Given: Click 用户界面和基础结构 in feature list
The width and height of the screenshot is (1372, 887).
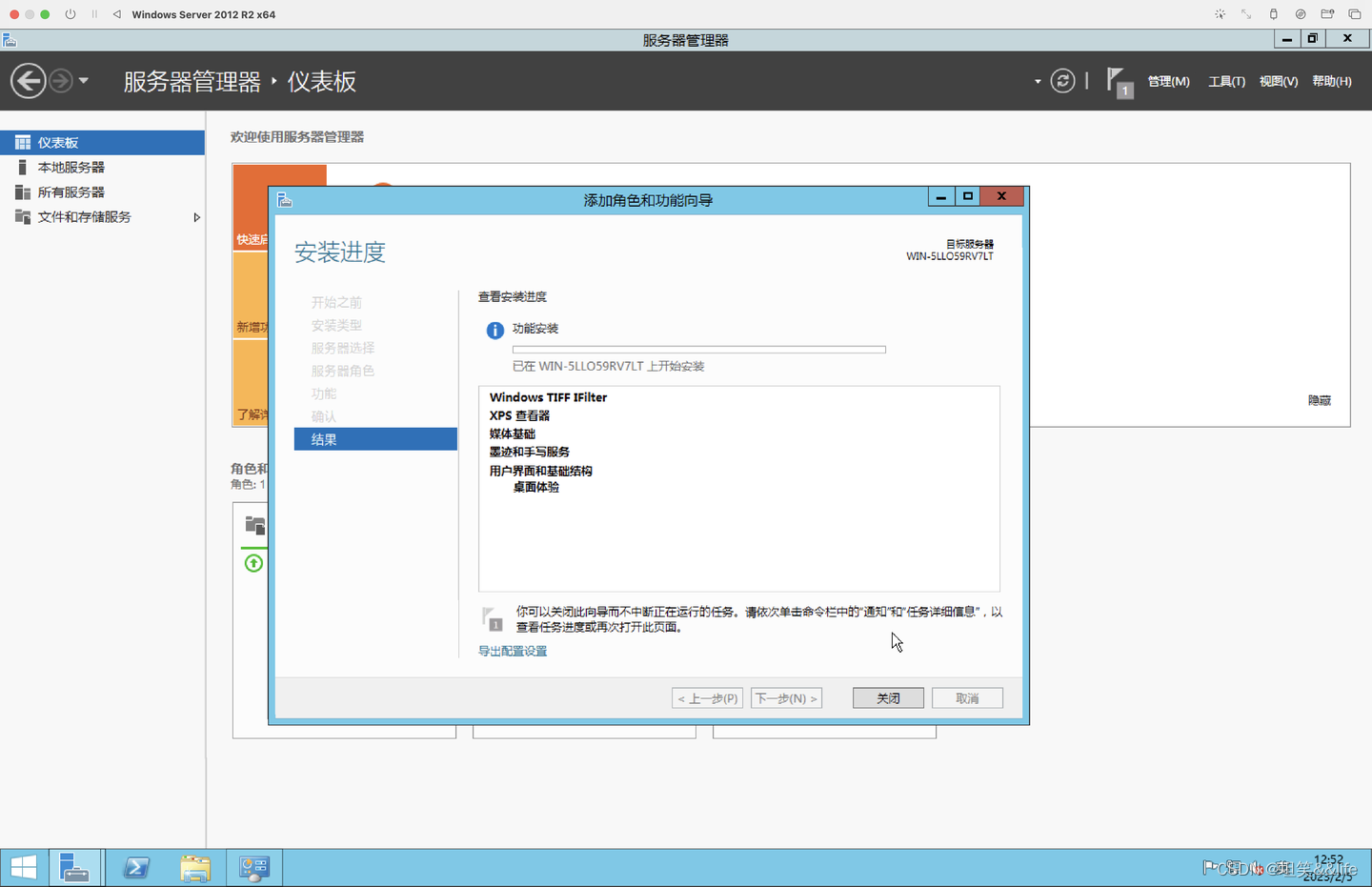Looking at the screenshot, I should [x=541, y=471].
